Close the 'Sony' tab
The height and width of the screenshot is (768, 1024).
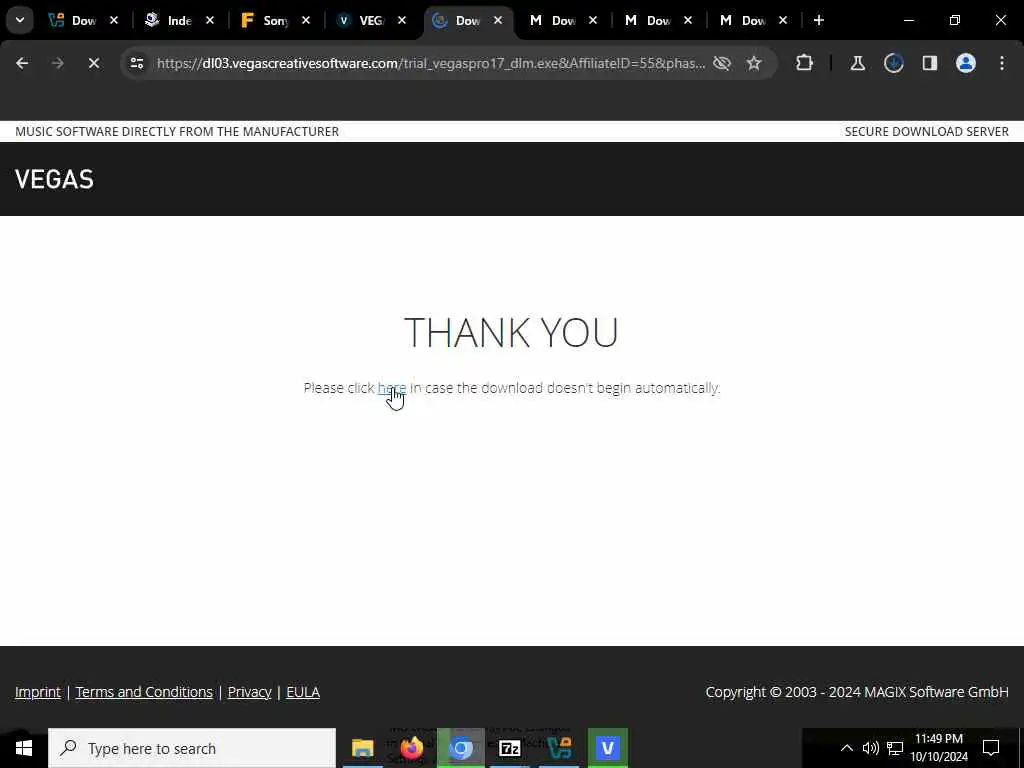click(306, 21)
